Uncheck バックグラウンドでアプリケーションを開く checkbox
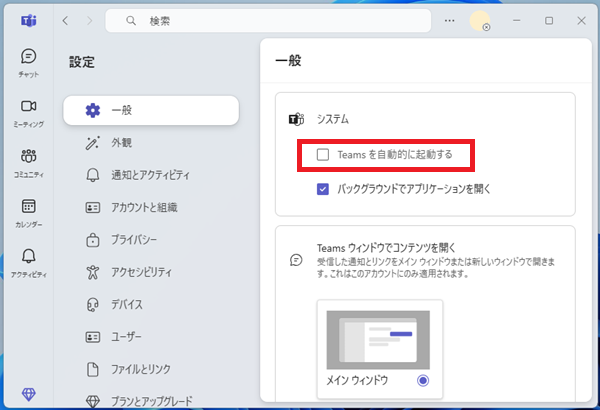 323,189
